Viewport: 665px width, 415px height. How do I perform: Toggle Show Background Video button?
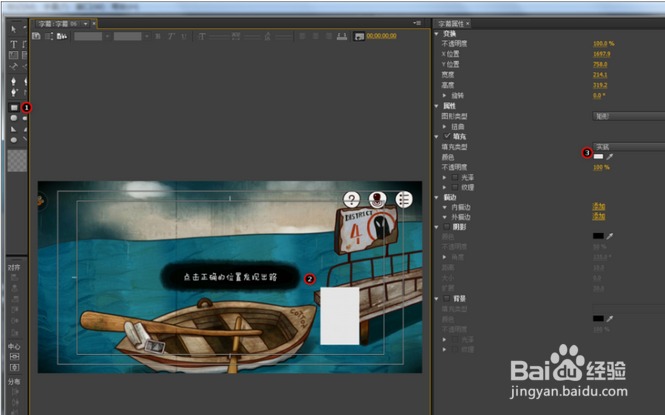click(x=359, y=36)
